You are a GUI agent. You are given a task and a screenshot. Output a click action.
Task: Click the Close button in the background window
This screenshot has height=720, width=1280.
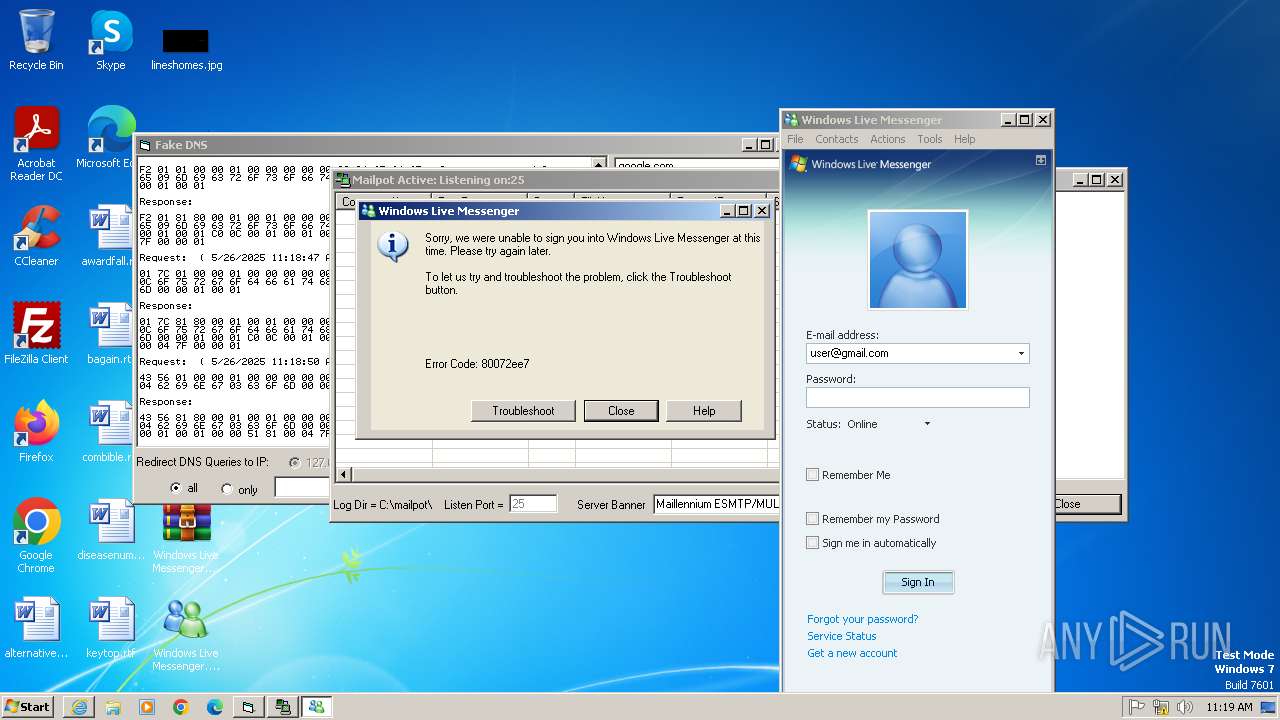point(1087,504)
